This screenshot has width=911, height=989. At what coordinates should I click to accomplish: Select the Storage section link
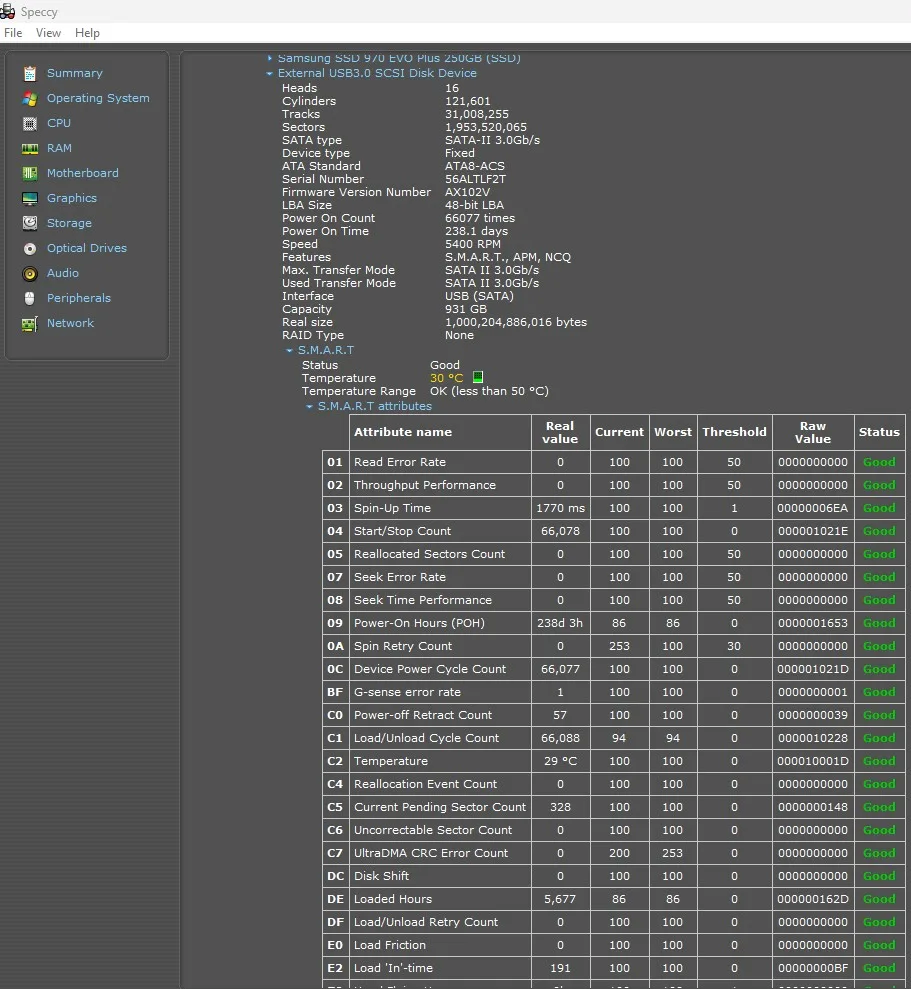click(69, 223)
